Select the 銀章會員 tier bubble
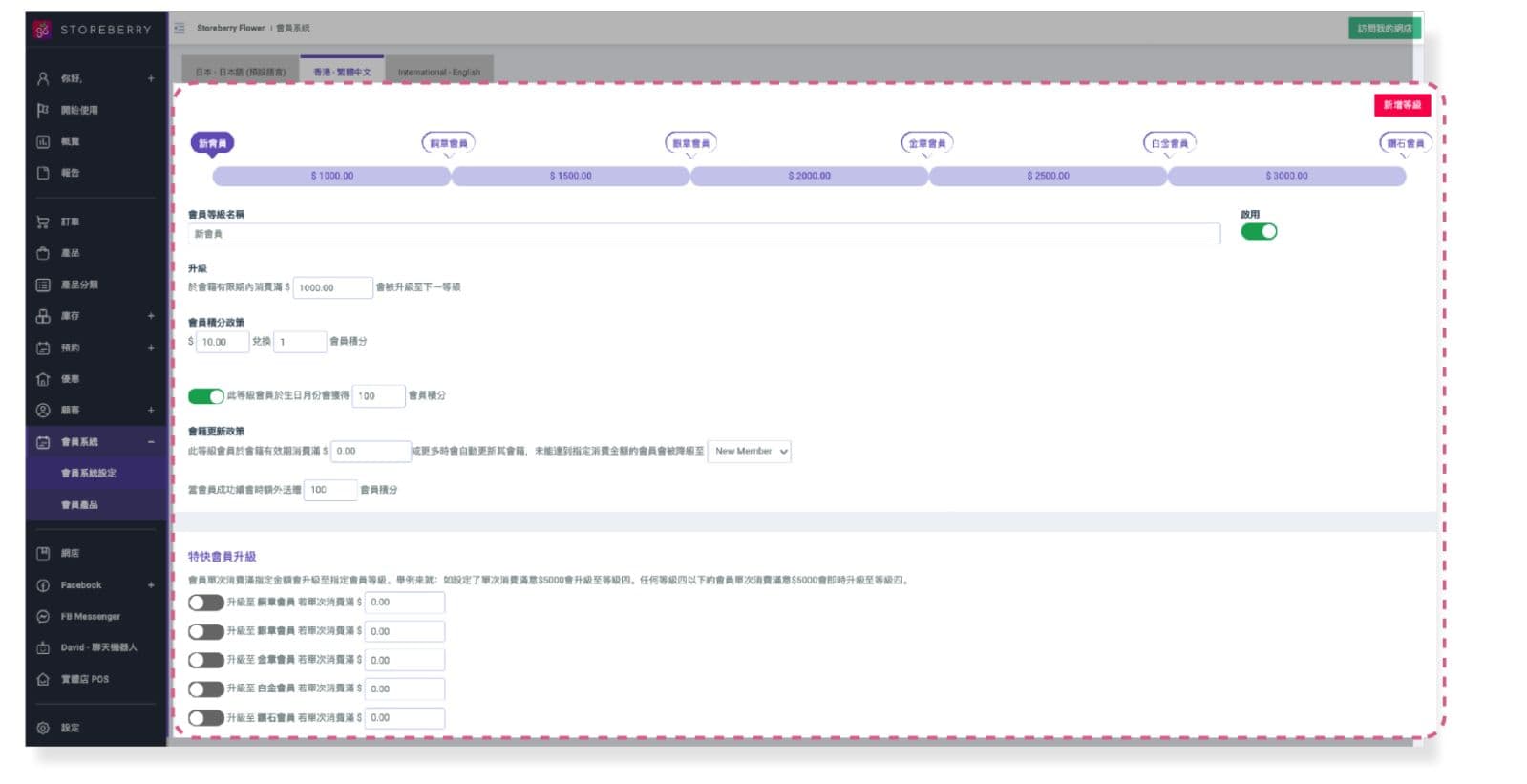1527x784 pixels. pyautogui.click(x=691, y=143)
